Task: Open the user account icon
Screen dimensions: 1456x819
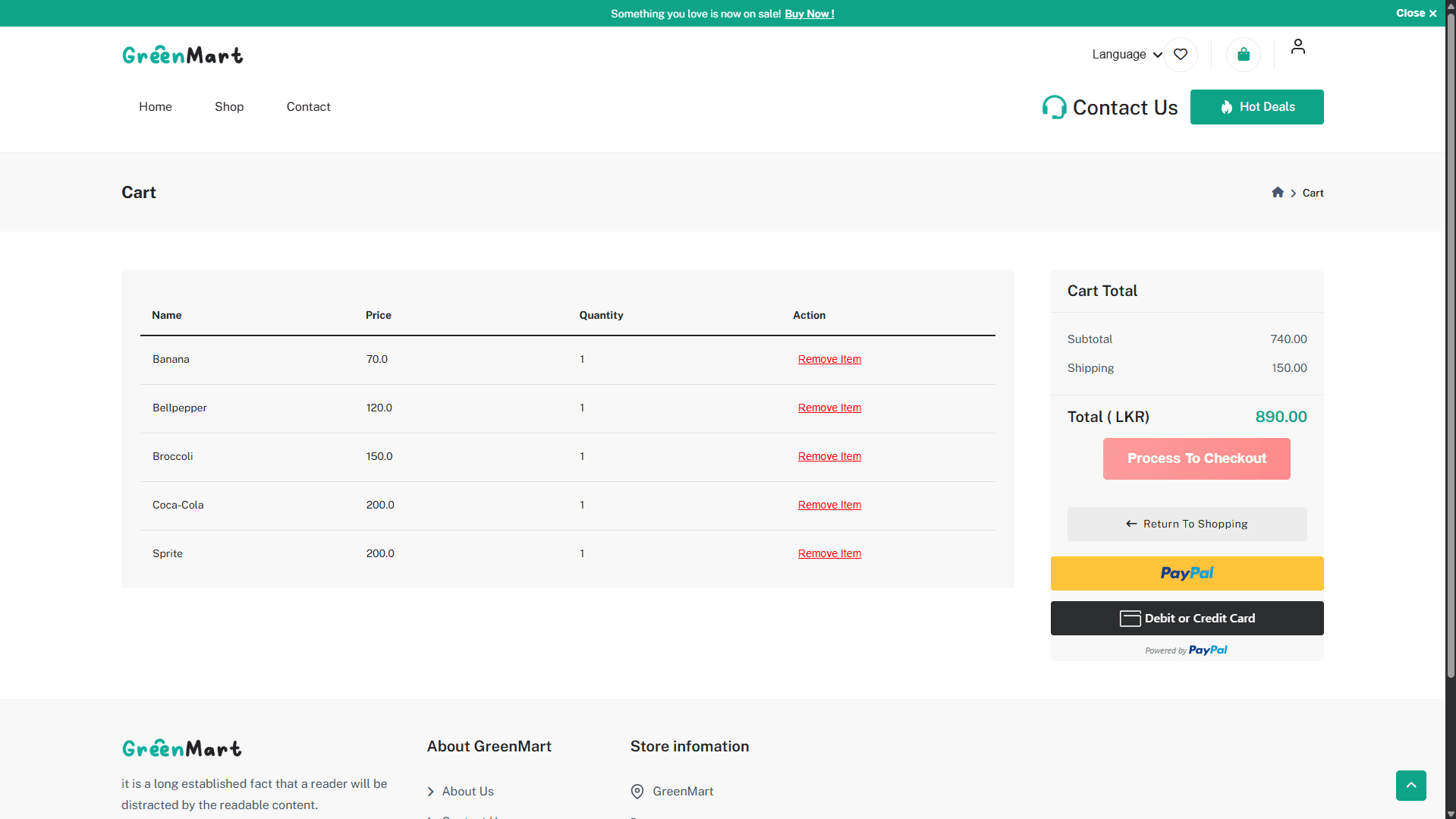Action: tap(1297, 46)
